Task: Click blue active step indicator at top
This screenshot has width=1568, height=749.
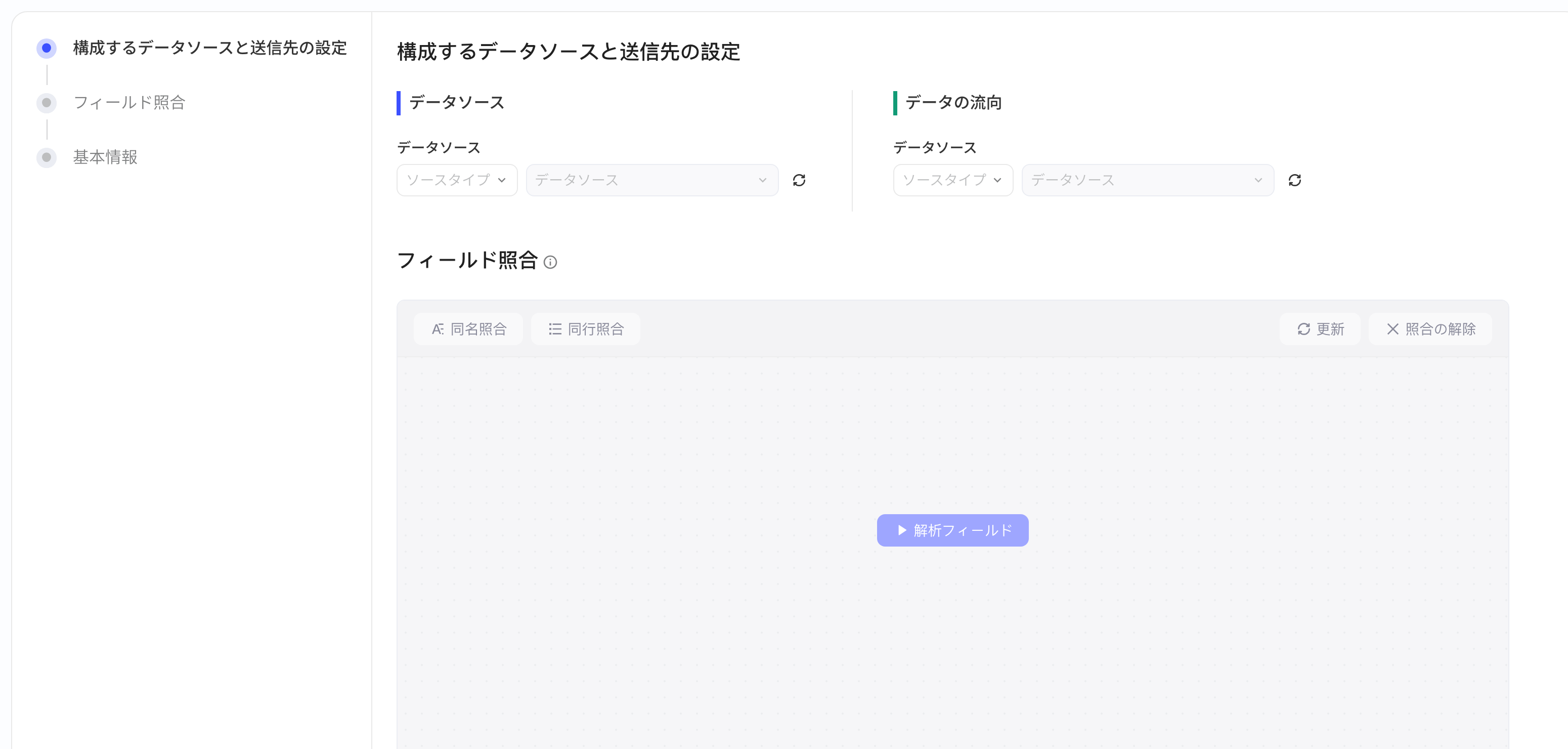Action: click(x=46, y=48)
